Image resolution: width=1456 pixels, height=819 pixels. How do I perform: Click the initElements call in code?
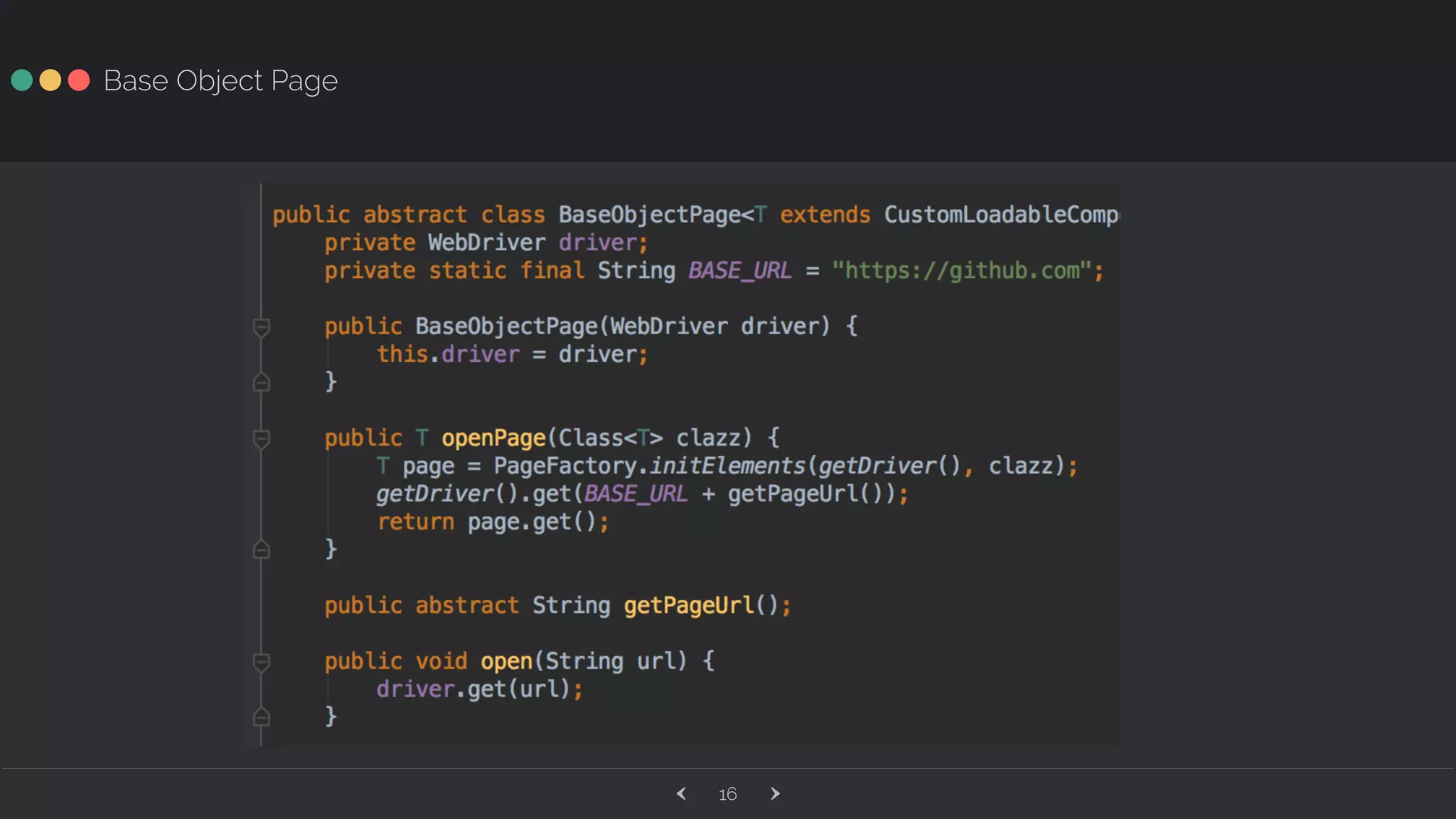coord(727,466)
